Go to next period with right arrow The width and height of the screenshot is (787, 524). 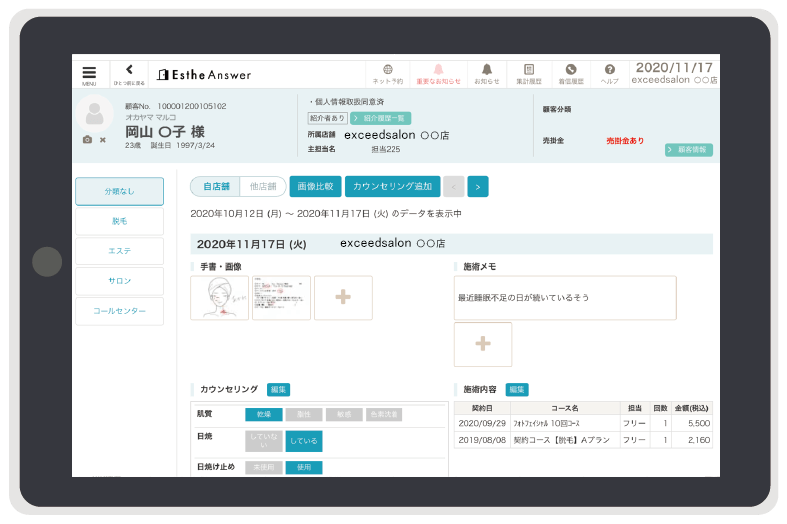[478, 186]
